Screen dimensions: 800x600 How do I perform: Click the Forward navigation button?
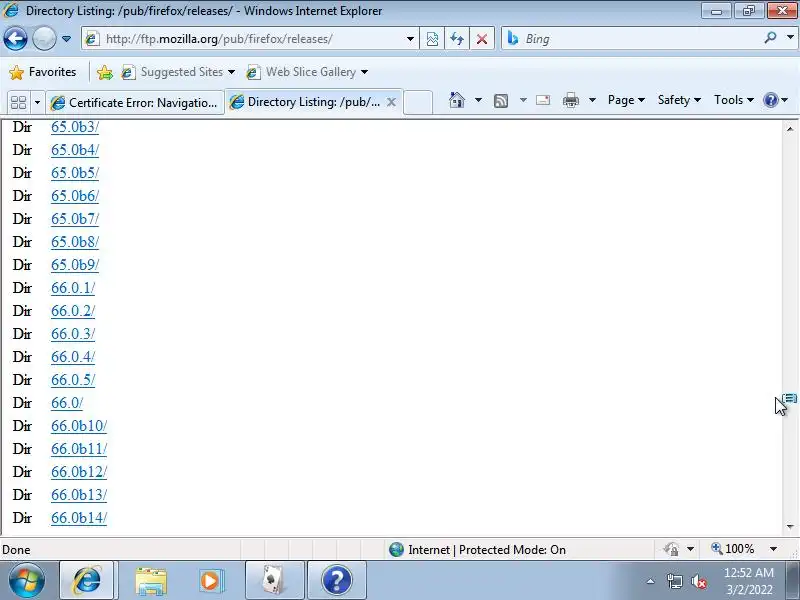(x=44, y=39)
